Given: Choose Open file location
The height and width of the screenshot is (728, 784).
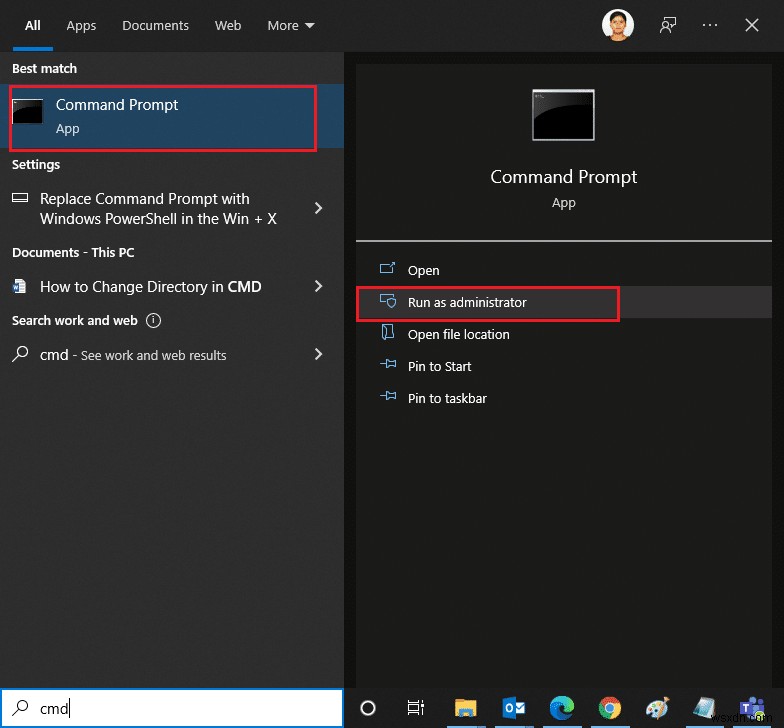Looking at the screenshot, I should tap(458, 334).
